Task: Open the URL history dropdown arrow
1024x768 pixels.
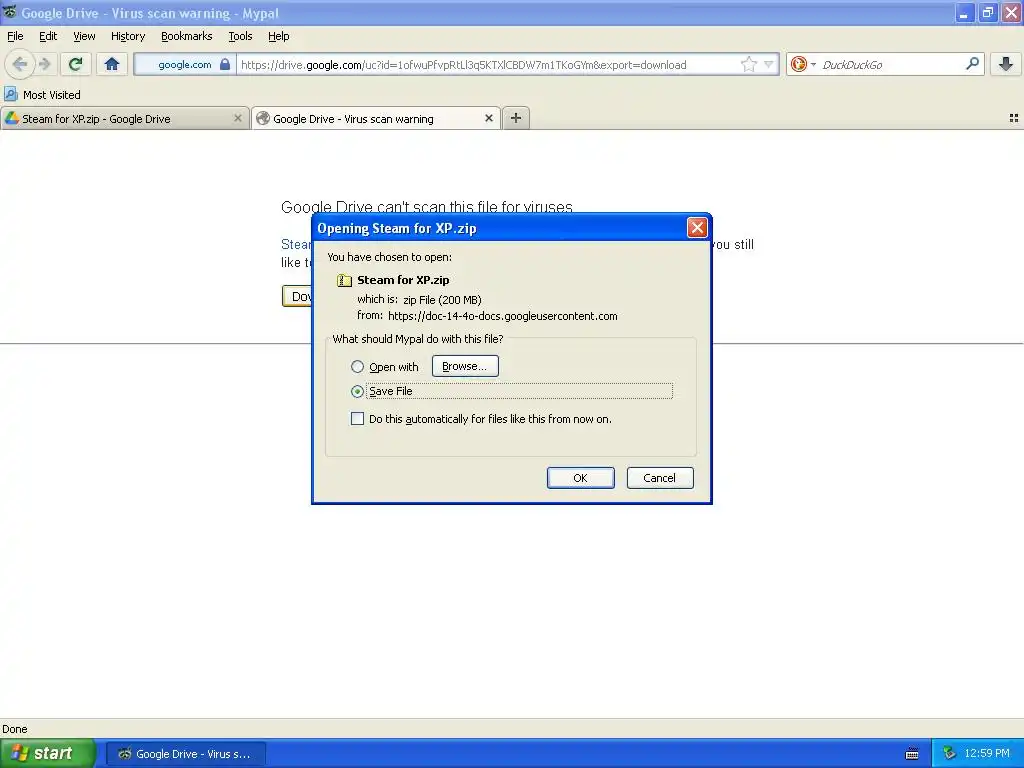Action: (769, 64)
